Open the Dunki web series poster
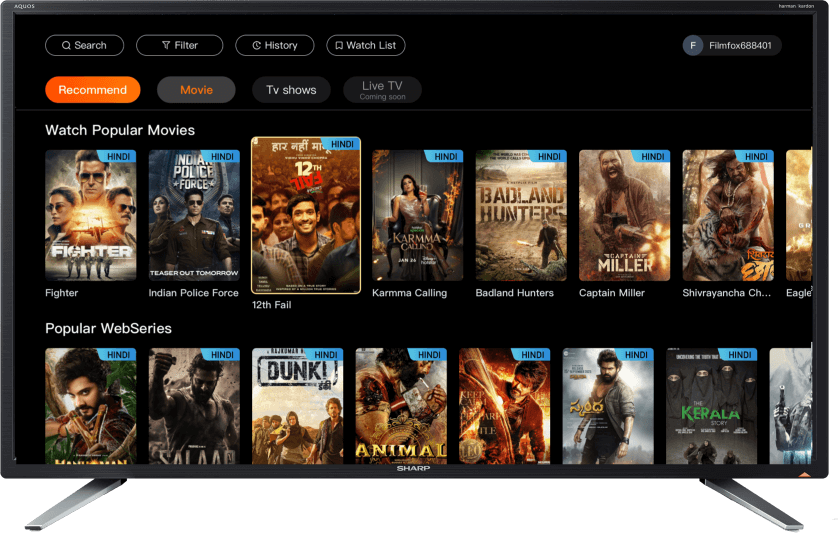The width and height of the screenshot is (838, 534). pos(298,406)
